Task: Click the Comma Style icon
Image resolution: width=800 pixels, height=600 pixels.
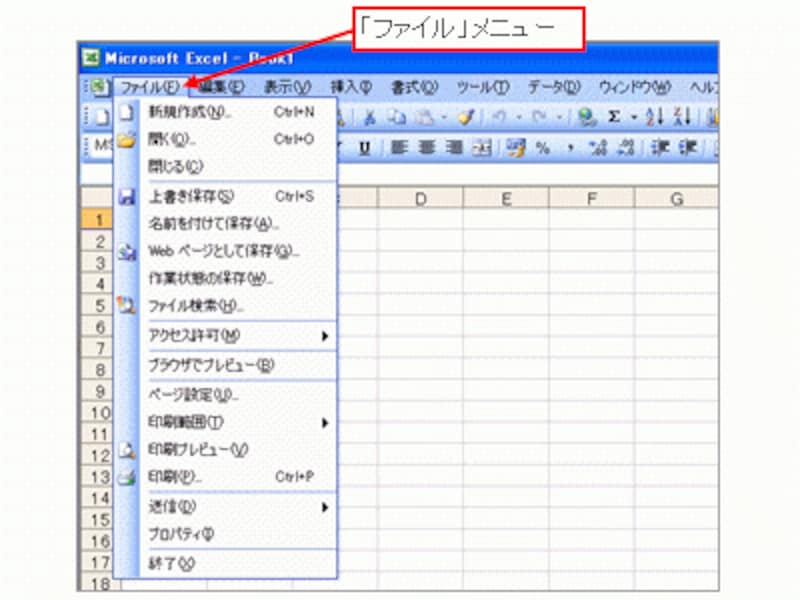Action: (x=570, y=149)
